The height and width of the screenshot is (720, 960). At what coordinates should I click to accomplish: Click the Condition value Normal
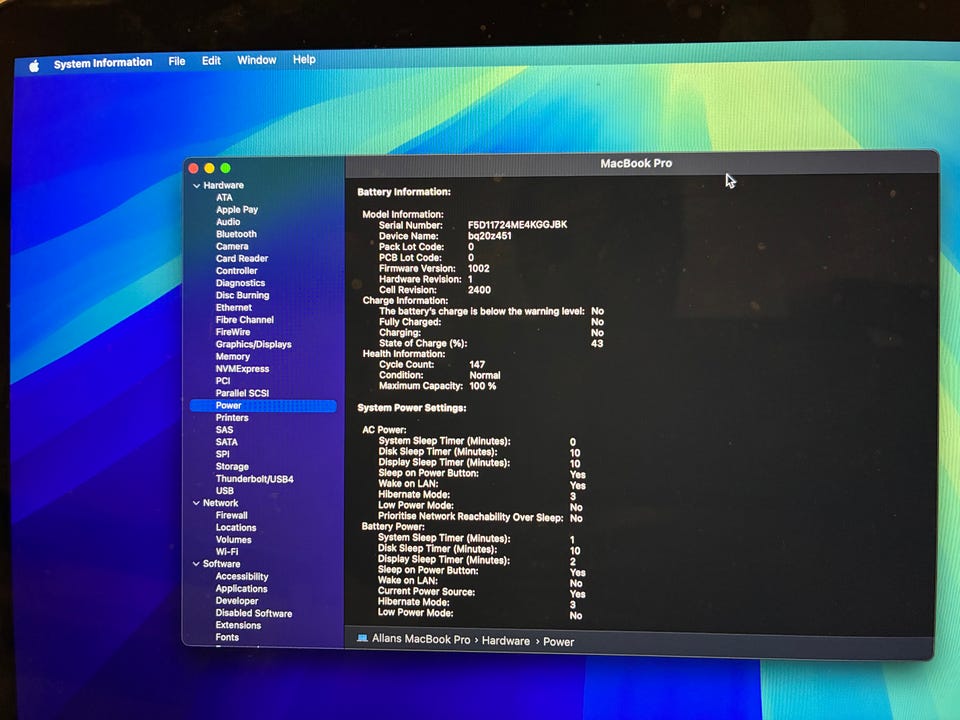point(485,375)
